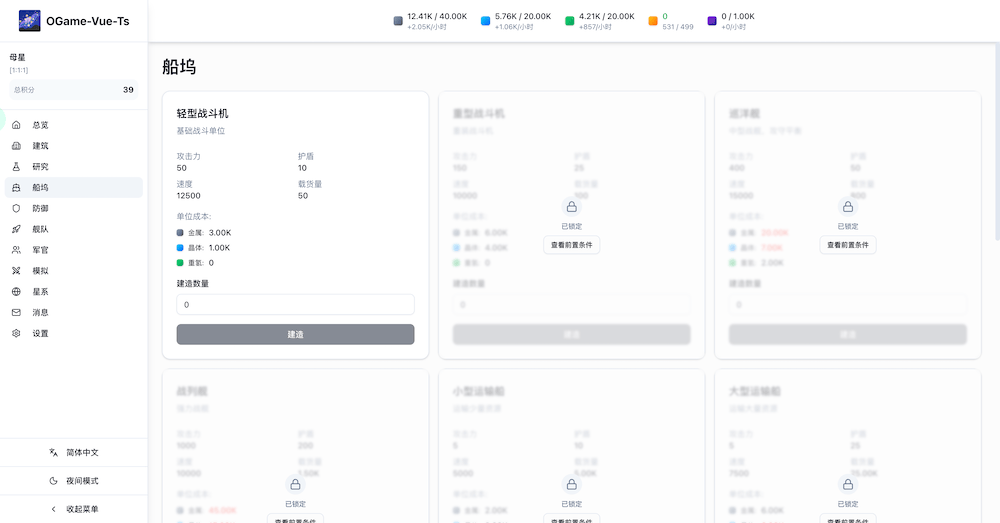Collapse sidebar with 收起菜单
1000x523 pixels.
point(74,509)
